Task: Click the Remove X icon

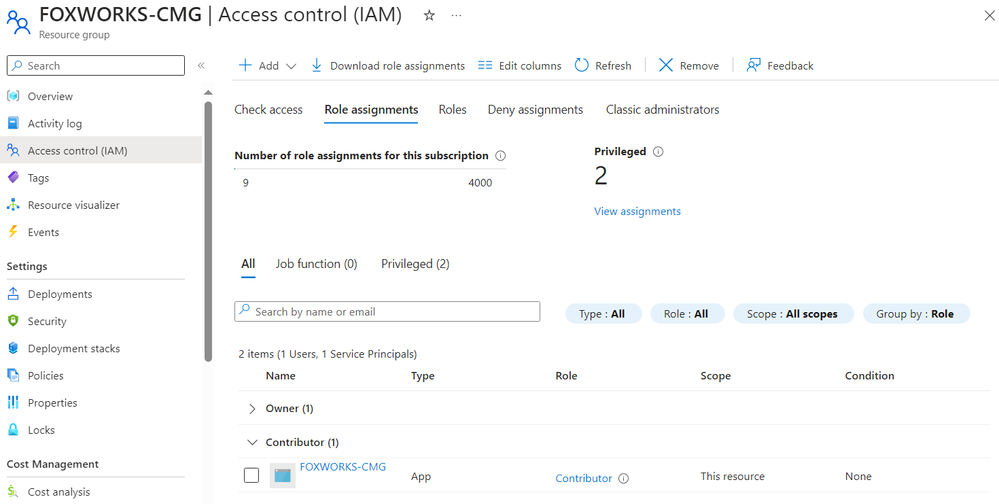Action: tap(666, 66)
